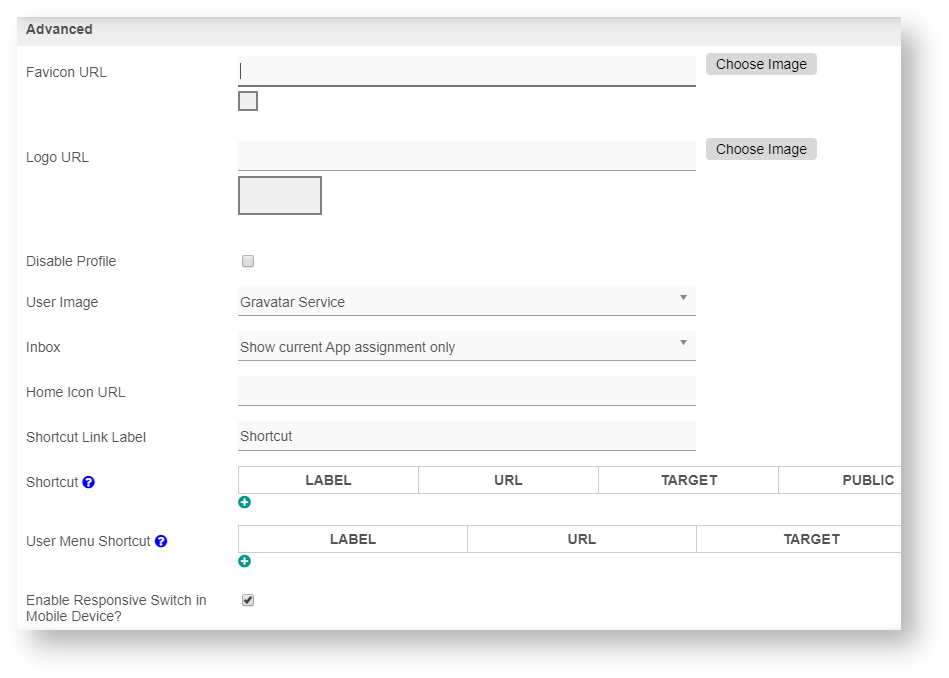Open the User Image dropdown
The image size is (949, 678).
pyautogui.click(x=466, y=302)
